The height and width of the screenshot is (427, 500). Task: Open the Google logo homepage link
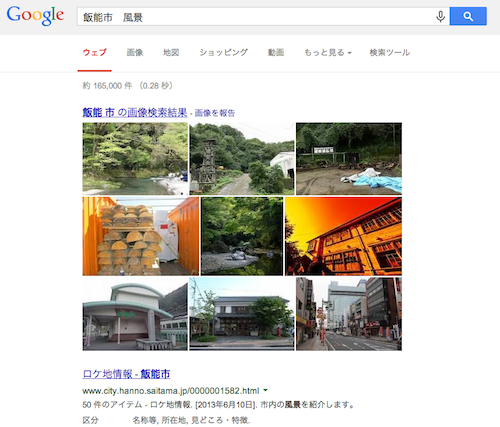coord(35,15)
